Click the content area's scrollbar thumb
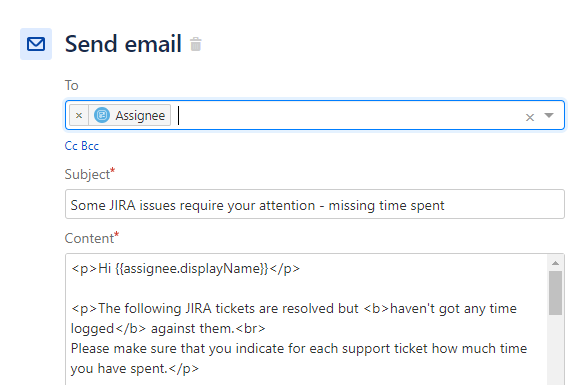585x385 pixels. 556,293
